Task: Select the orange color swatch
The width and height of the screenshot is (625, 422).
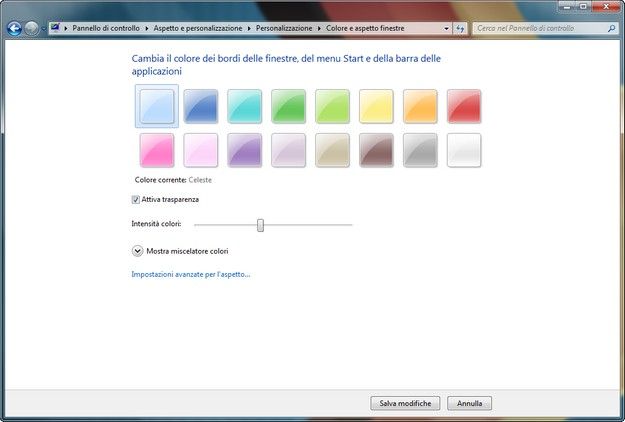Action: (x=420, y=106)
